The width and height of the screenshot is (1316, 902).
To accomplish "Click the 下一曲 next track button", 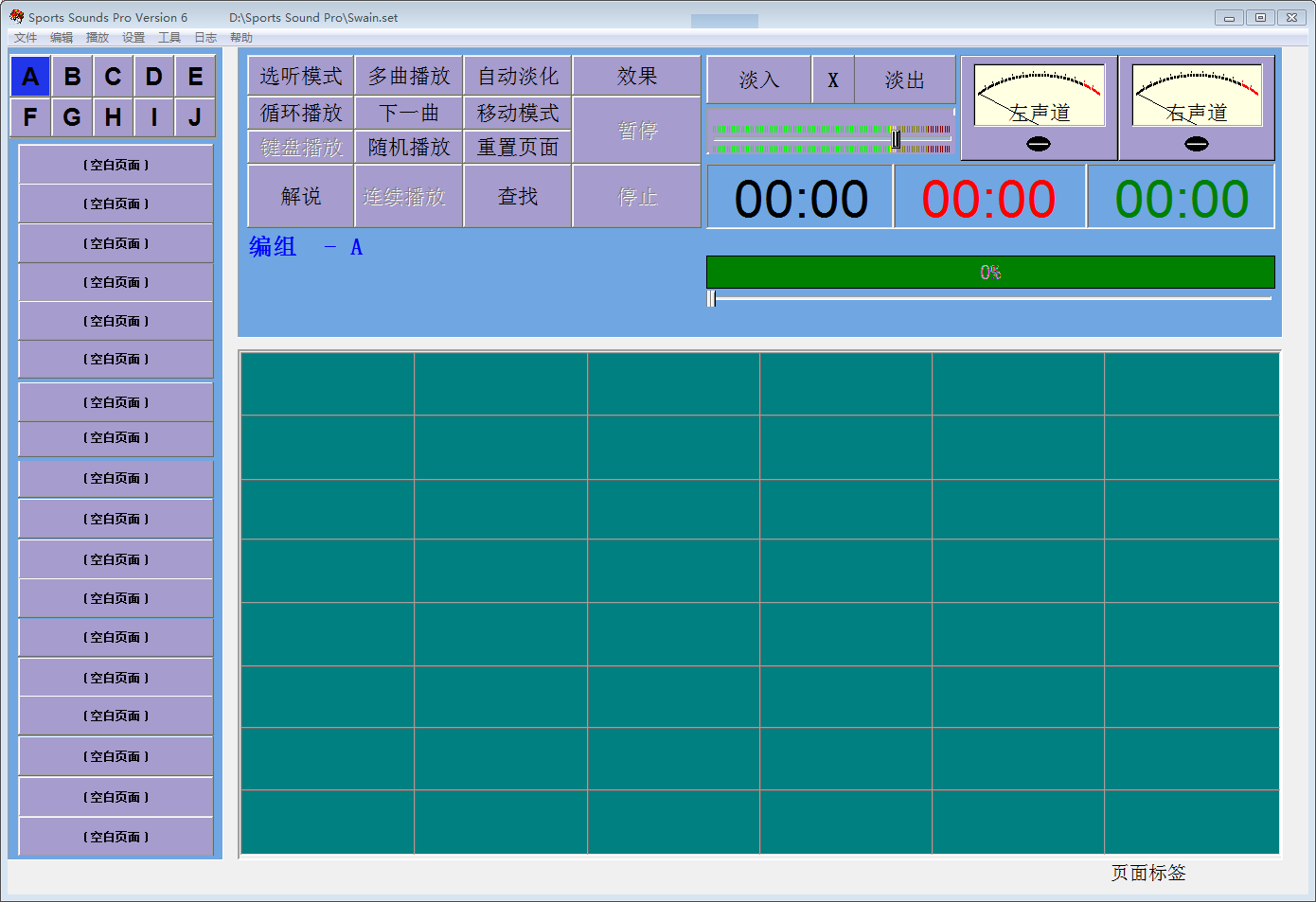I will pos(409,113).
